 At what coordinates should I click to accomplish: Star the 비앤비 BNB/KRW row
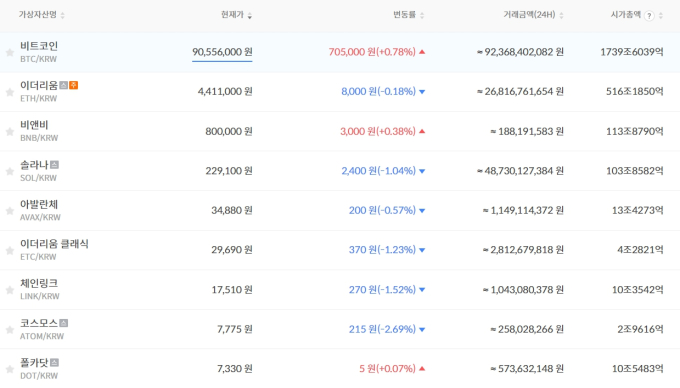click(10, 132)
